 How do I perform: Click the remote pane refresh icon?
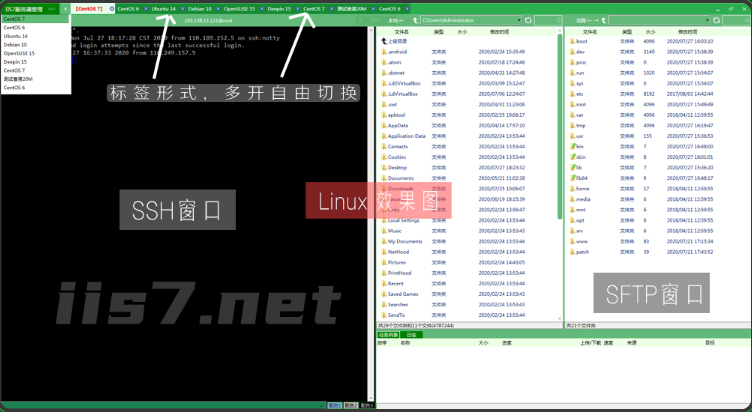coord(717,20)
